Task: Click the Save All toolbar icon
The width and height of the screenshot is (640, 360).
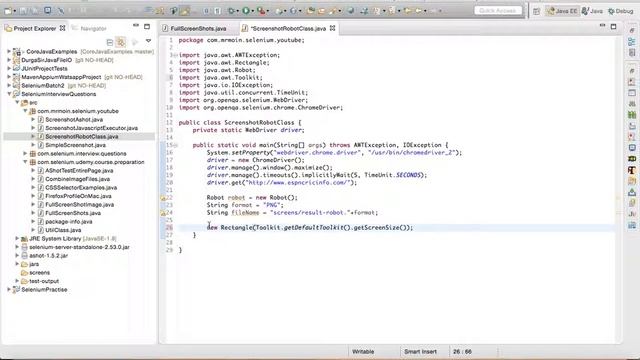Action: tap(35, 11)
